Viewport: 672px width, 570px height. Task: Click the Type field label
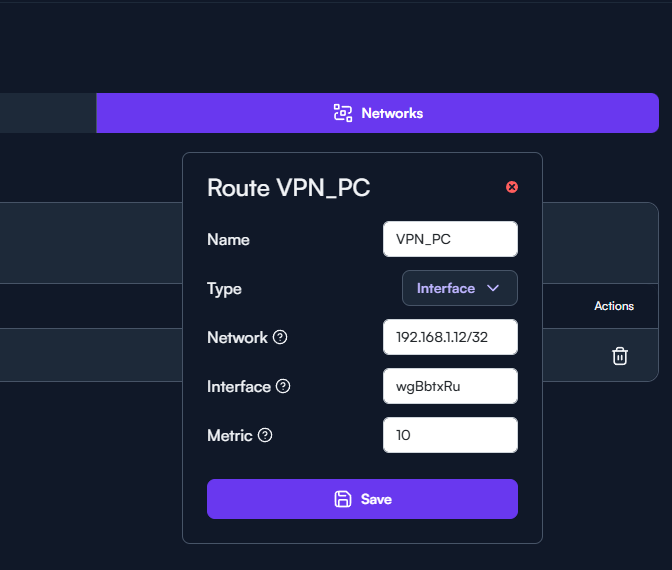tap(224, 289)
